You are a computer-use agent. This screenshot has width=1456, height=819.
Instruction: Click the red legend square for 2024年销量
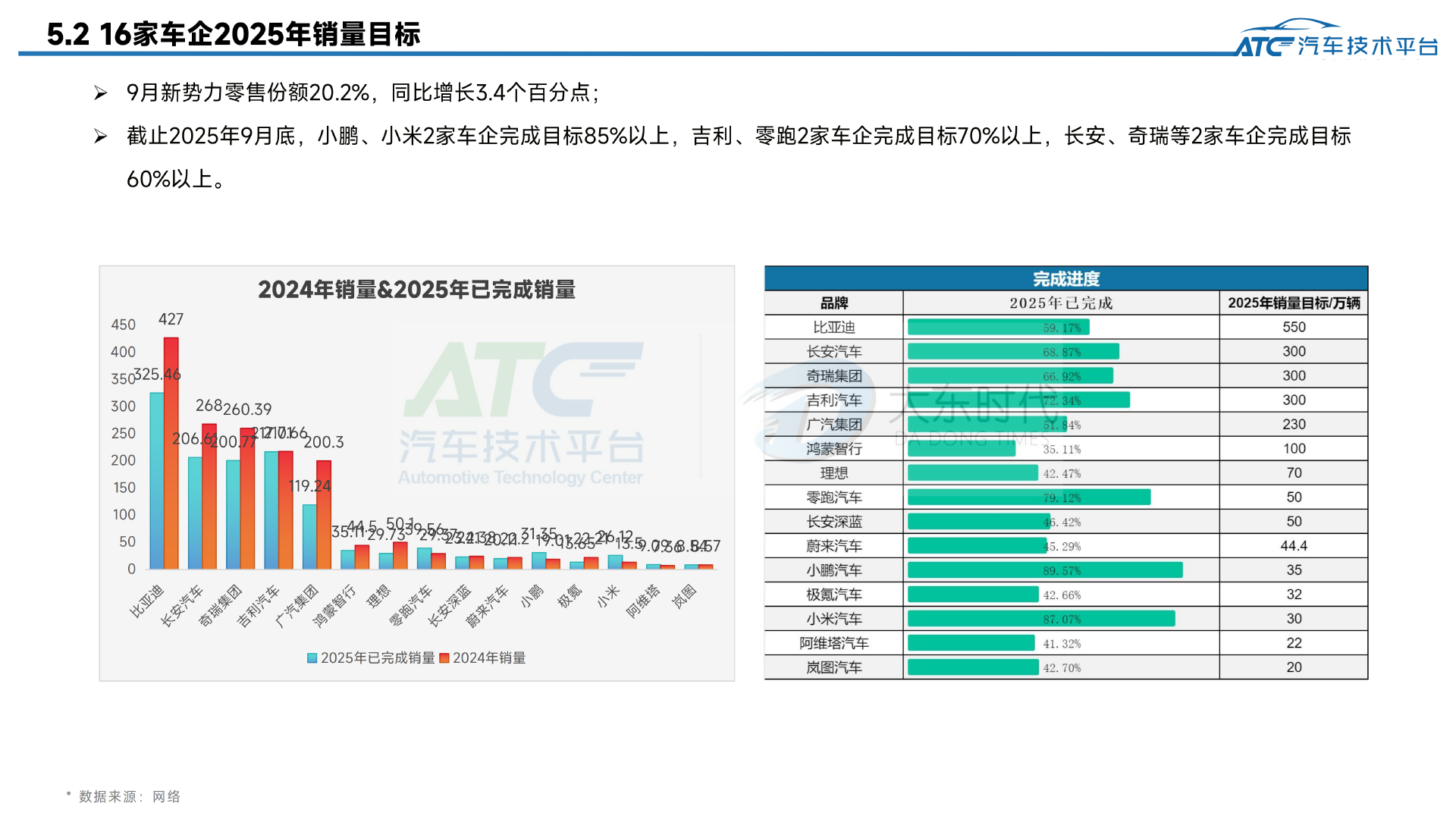click(444, 657)
